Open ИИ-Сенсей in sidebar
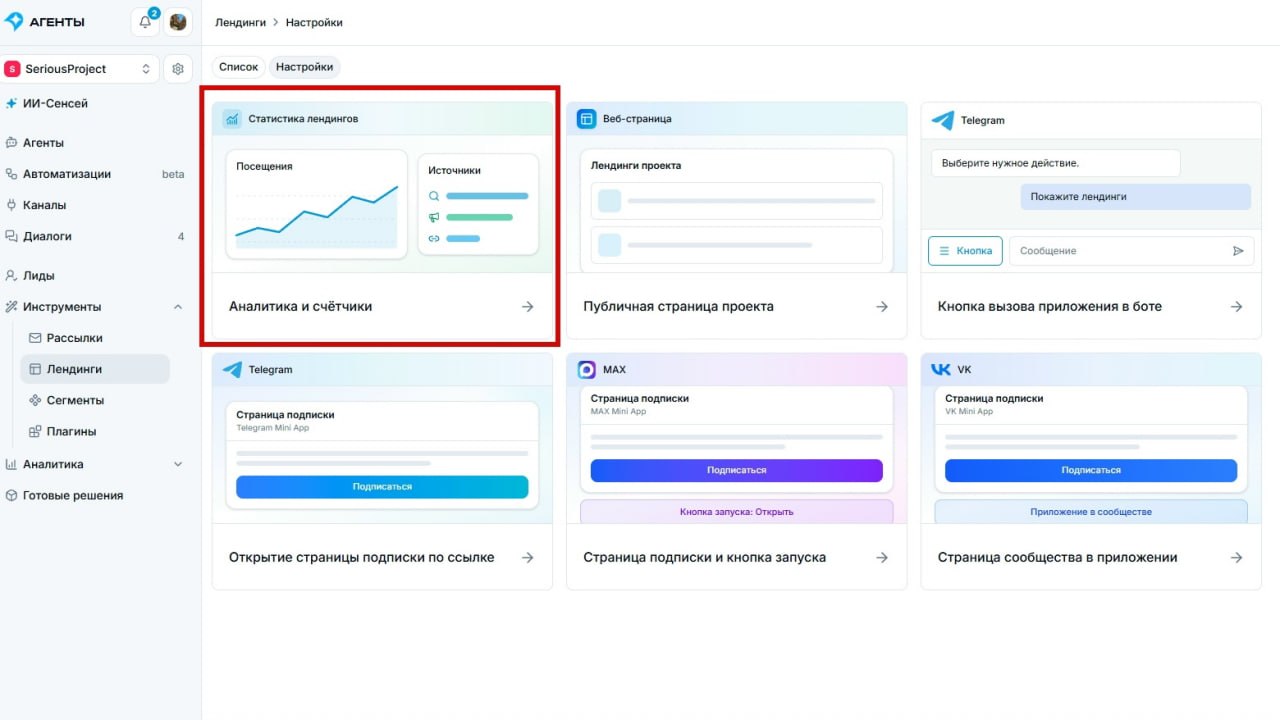Screen dimensions: 1280x720 point(55,104)
